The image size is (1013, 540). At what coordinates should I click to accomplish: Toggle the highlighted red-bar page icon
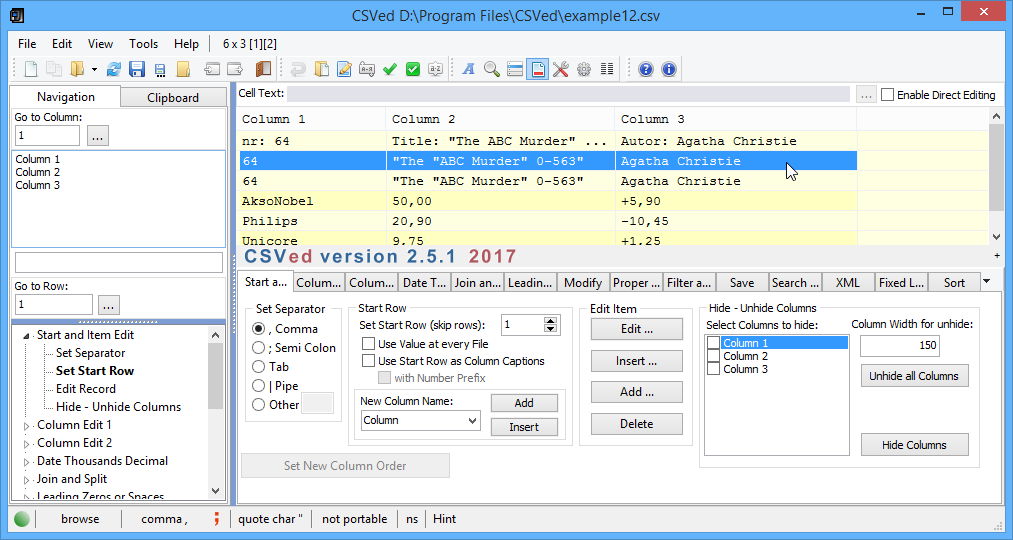tap(538, 69)
